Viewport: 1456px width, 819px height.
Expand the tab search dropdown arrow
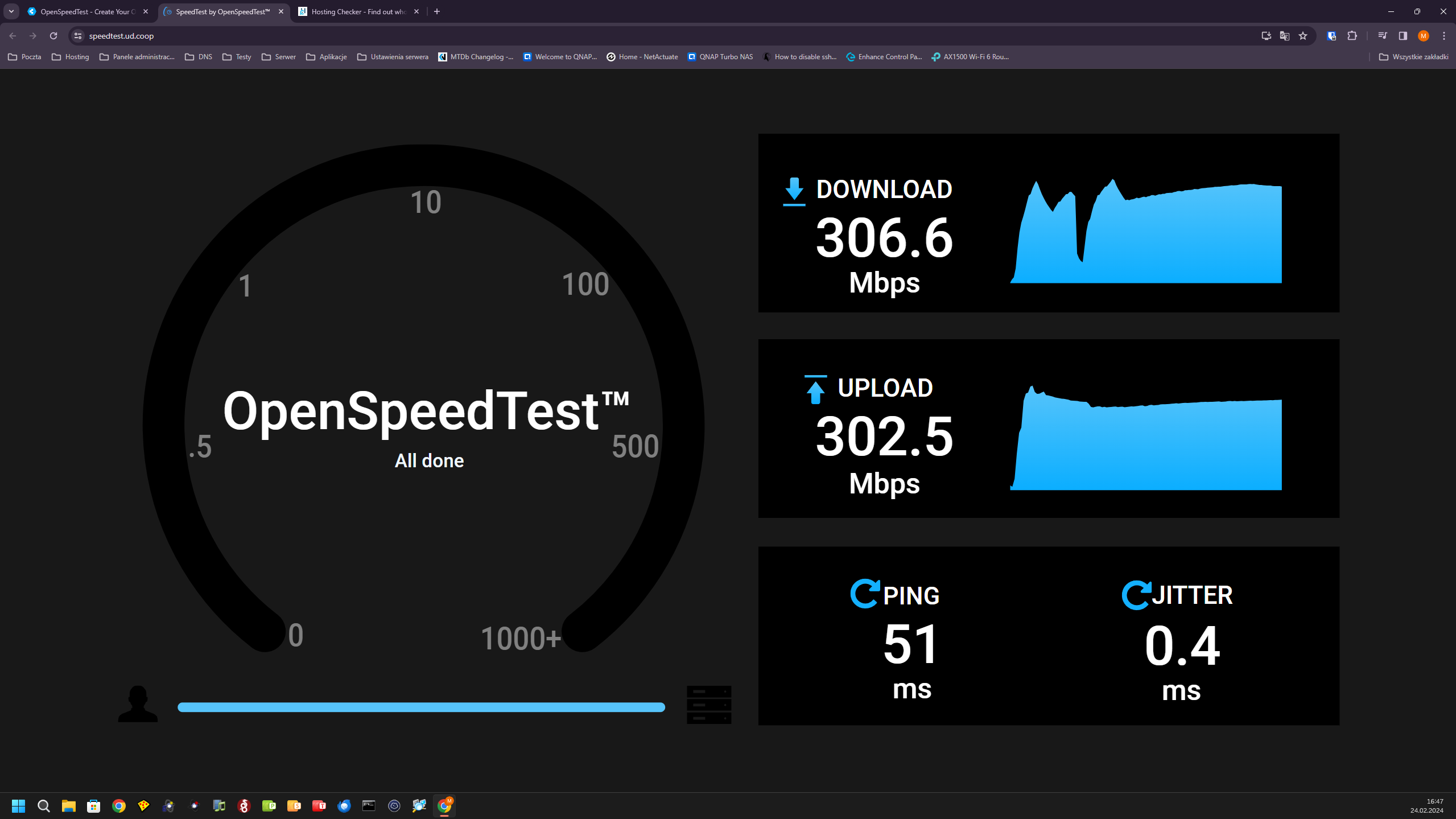click(11, 11)
